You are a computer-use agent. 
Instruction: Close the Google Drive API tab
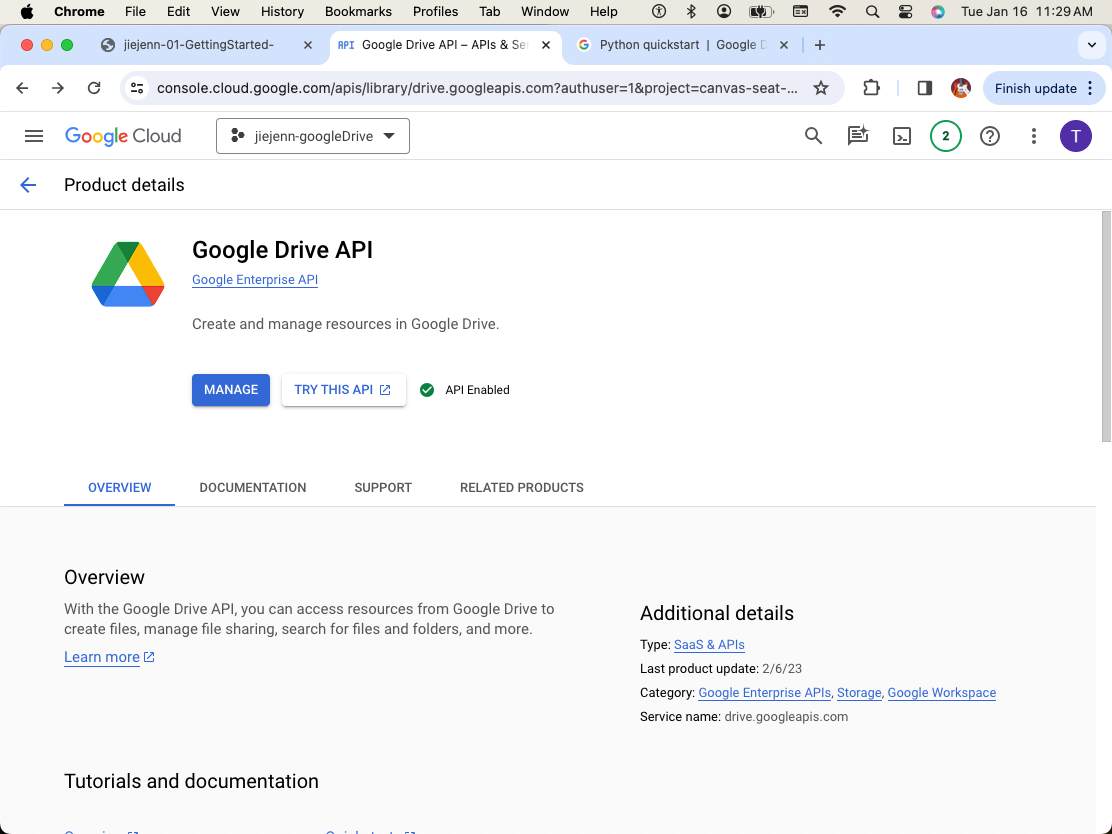coord(546,45)
